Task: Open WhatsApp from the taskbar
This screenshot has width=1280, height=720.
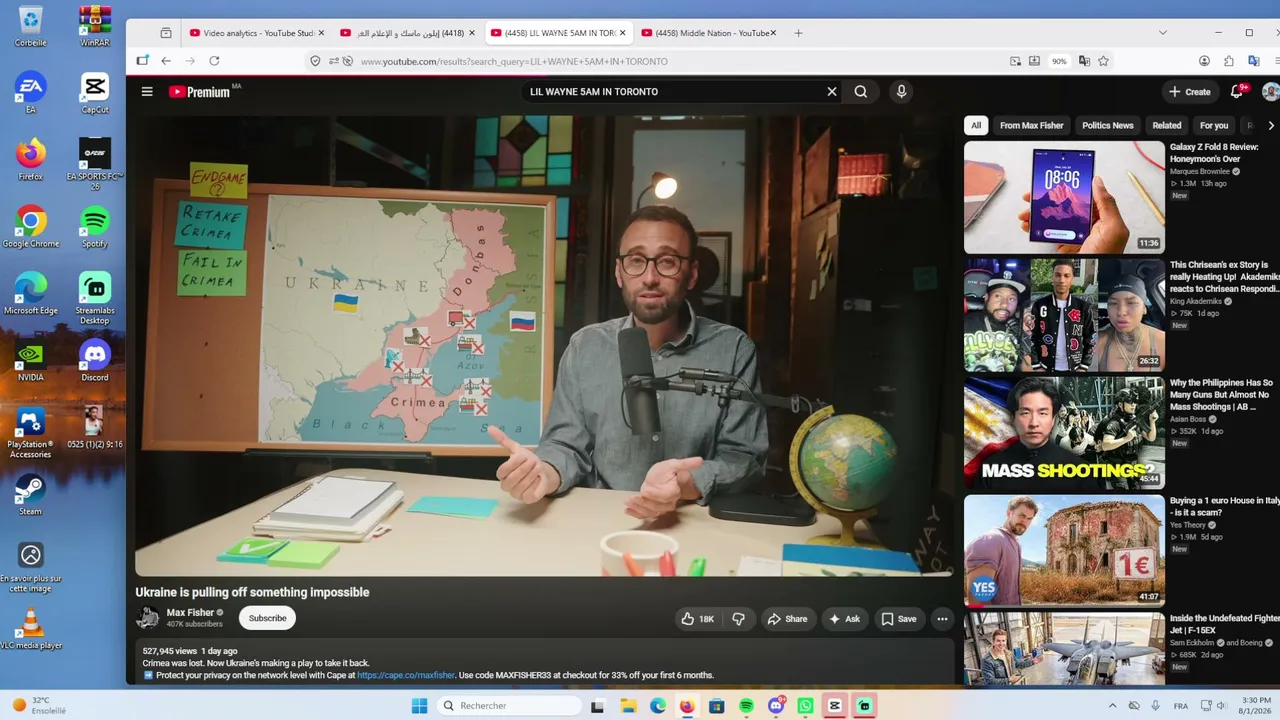Action: [x=805, y=706]
